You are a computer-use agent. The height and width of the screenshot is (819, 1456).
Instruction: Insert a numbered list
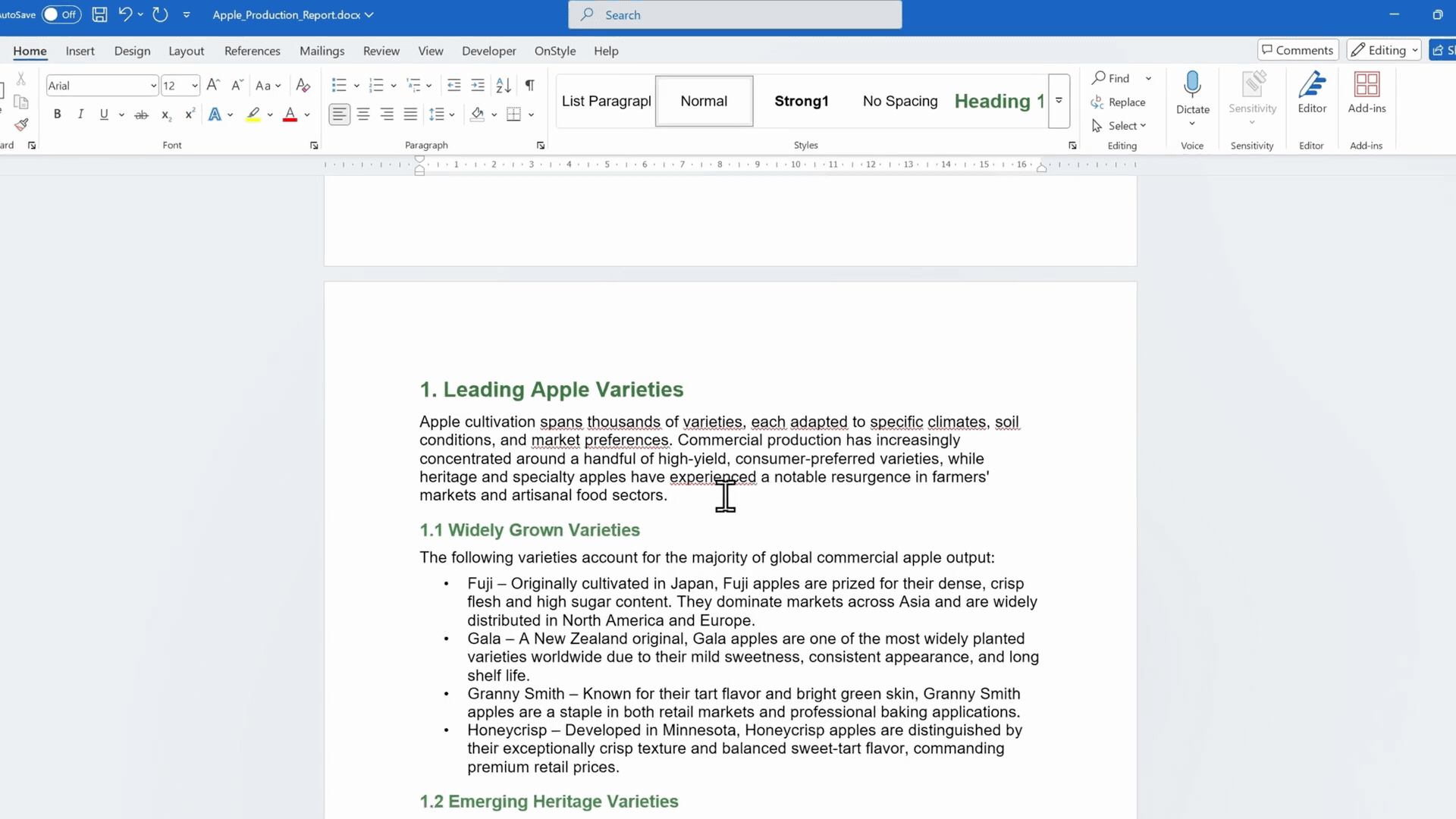click(376, 85)
